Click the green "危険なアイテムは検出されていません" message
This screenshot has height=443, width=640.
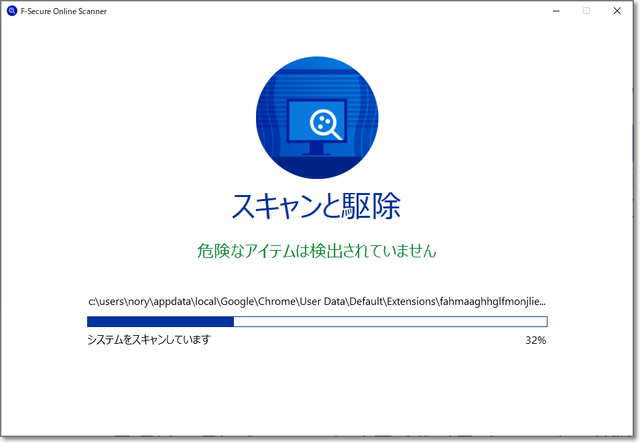(316, 250)
